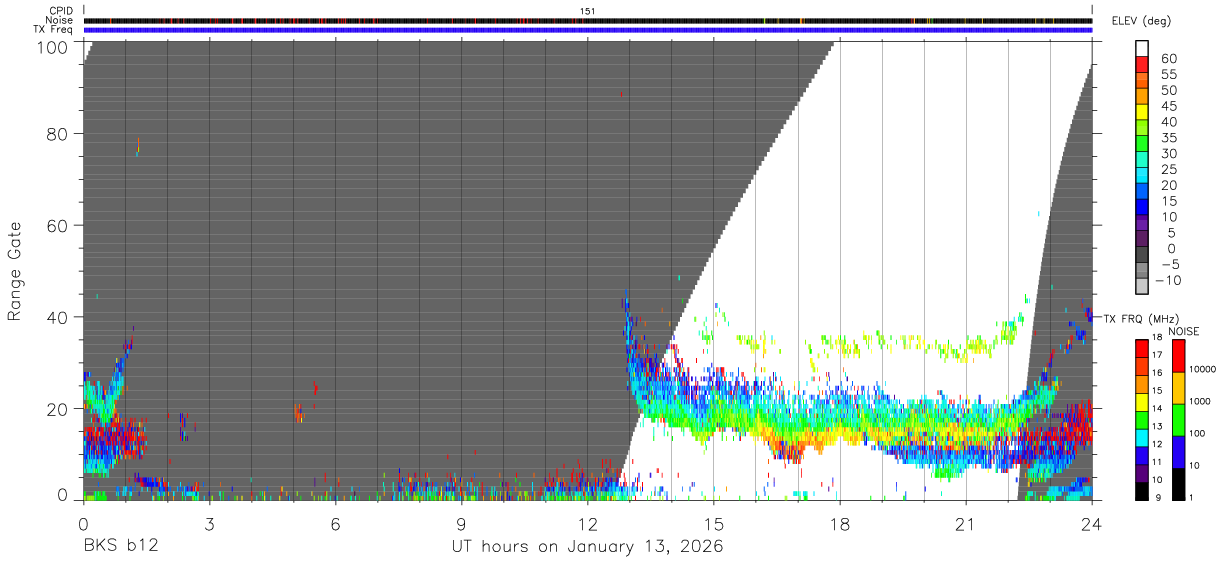This screenshot has width=1228, height=567.
Task: Click the '18' hour tick on time axis
Action: click(x=840, y=524)
